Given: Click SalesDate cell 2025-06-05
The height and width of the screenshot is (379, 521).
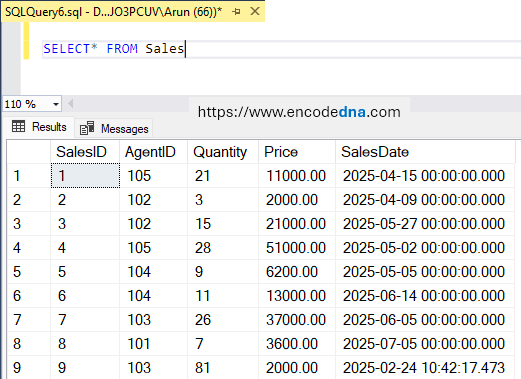Looking at the screenshot, I should click(x=425, y=320).
